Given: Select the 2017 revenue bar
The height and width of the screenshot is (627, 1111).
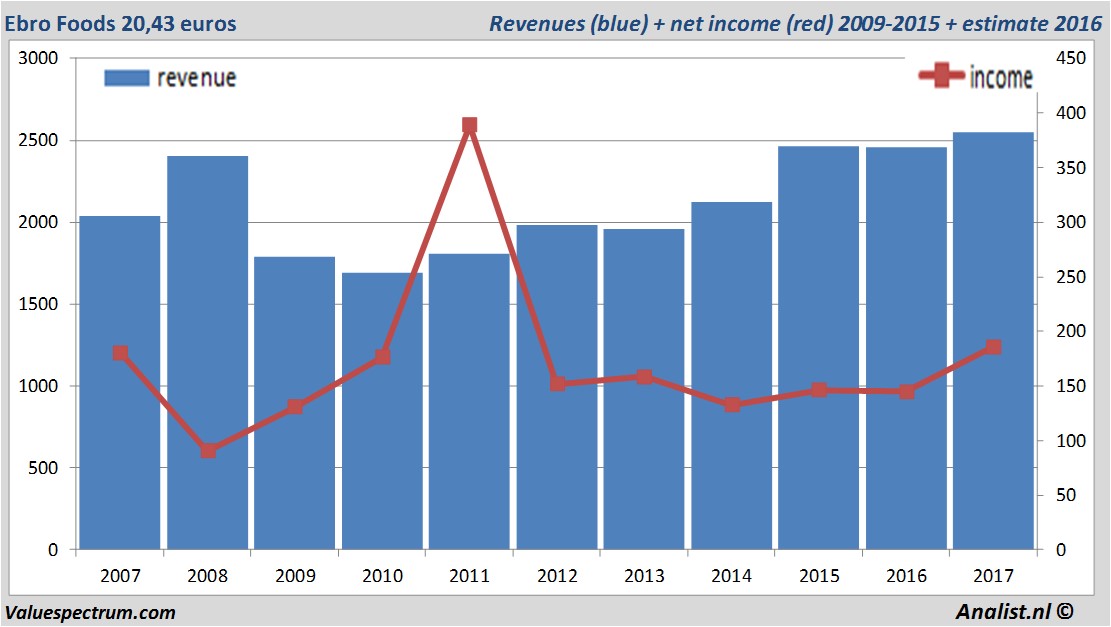Looking at the screenshot, I should coord(993,450).
